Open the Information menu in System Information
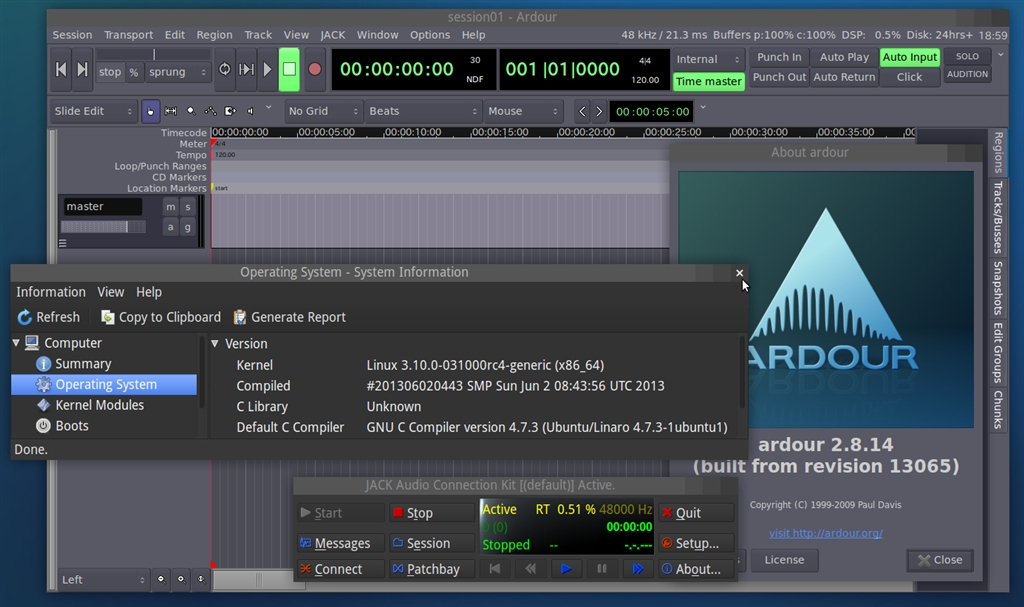Image resolution: width=1024 pixels, height=607 pixels. pos(50,292)
